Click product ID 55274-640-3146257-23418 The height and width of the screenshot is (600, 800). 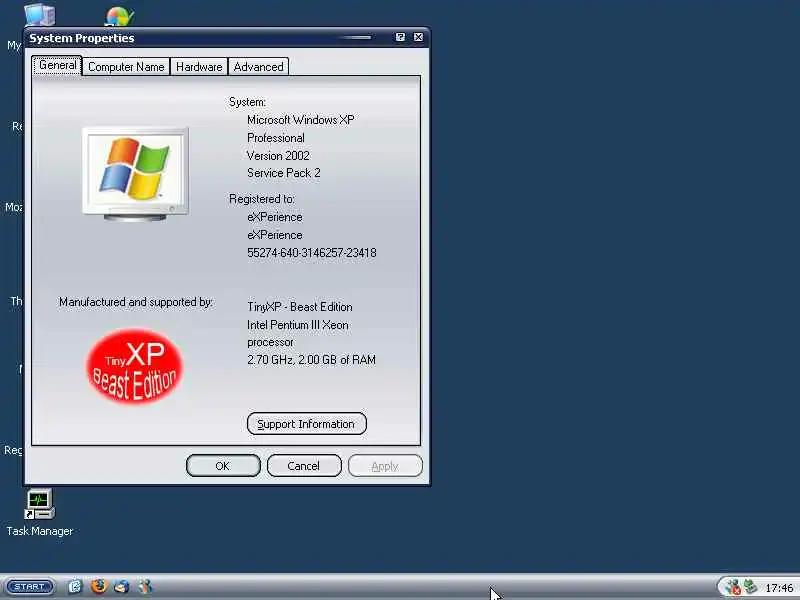click(x=312, y=253)
